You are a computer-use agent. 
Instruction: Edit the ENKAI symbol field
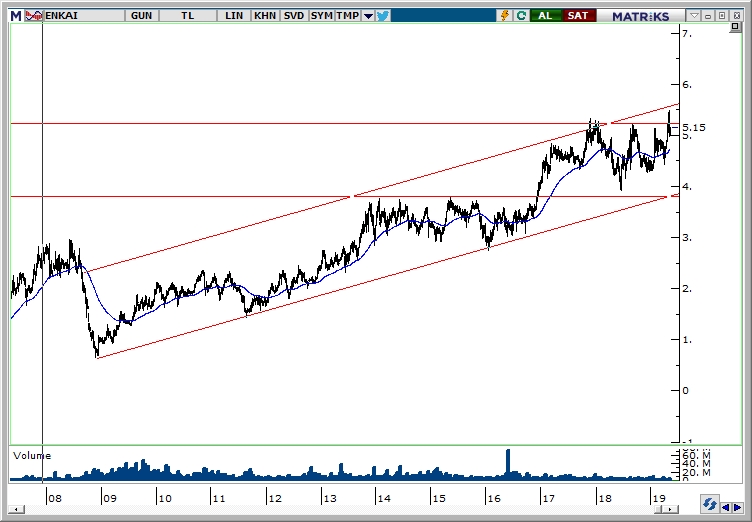[84, 16]
